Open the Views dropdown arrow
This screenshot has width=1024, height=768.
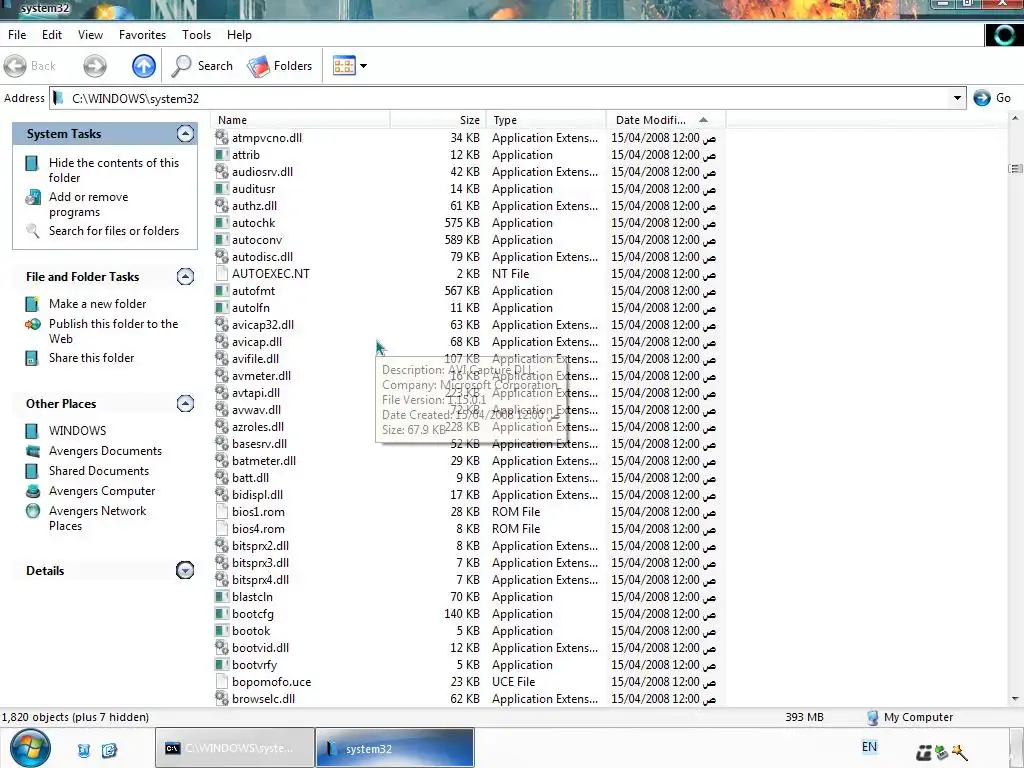tap(364, 66)
